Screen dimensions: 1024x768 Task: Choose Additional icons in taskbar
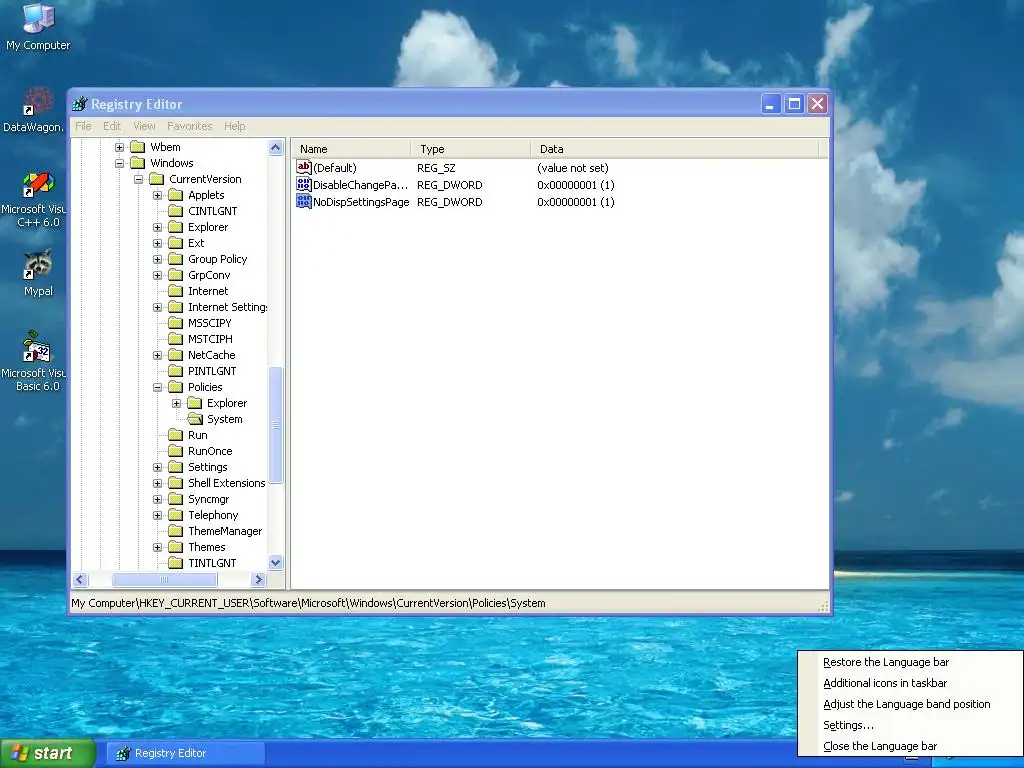910,683
